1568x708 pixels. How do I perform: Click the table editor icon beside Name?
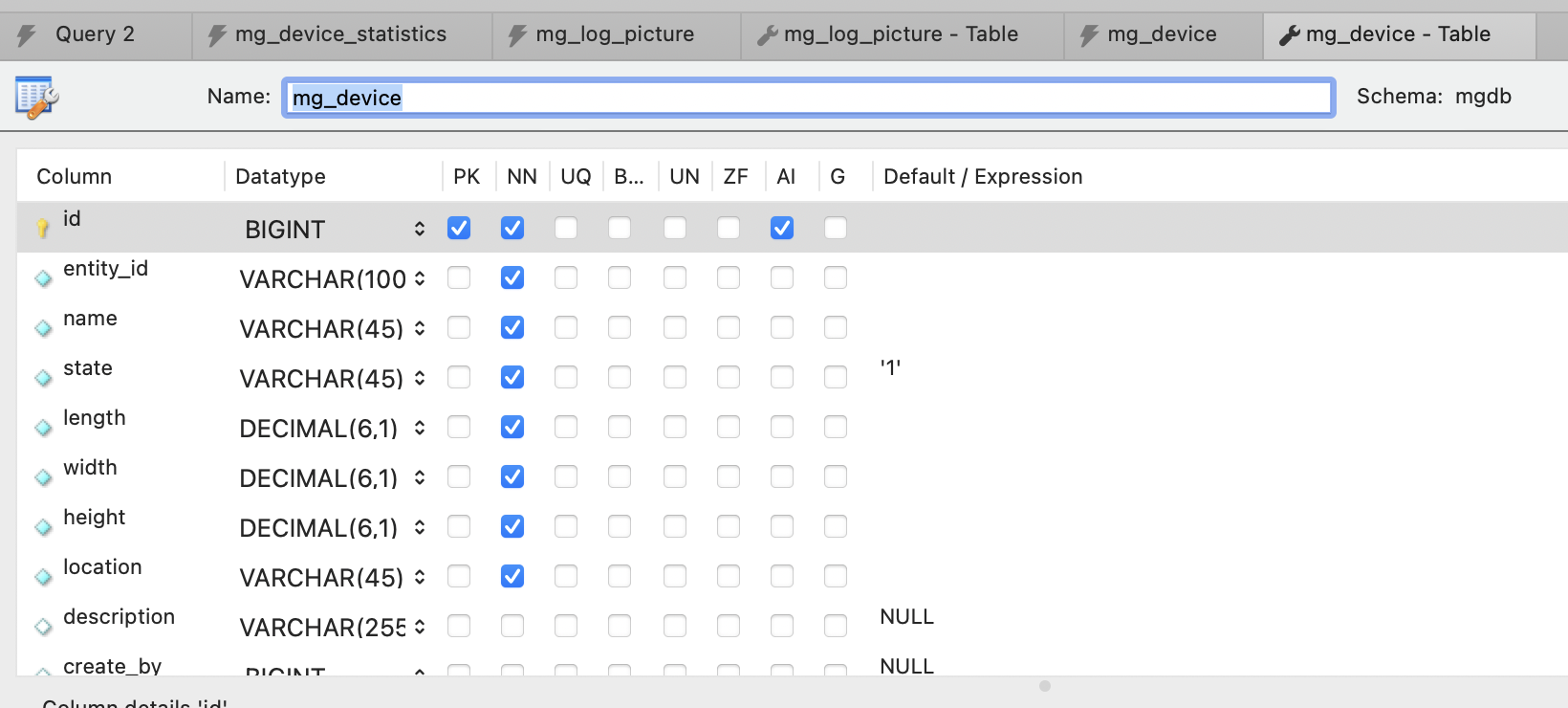point(37,98)
